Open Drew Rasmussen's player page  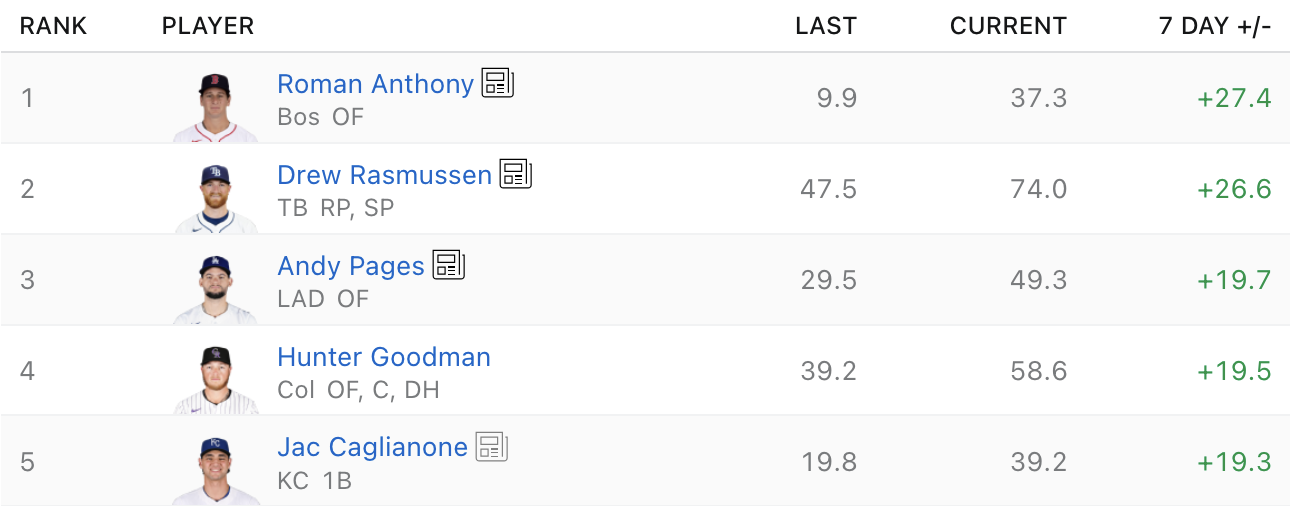[x=384, y=175]
